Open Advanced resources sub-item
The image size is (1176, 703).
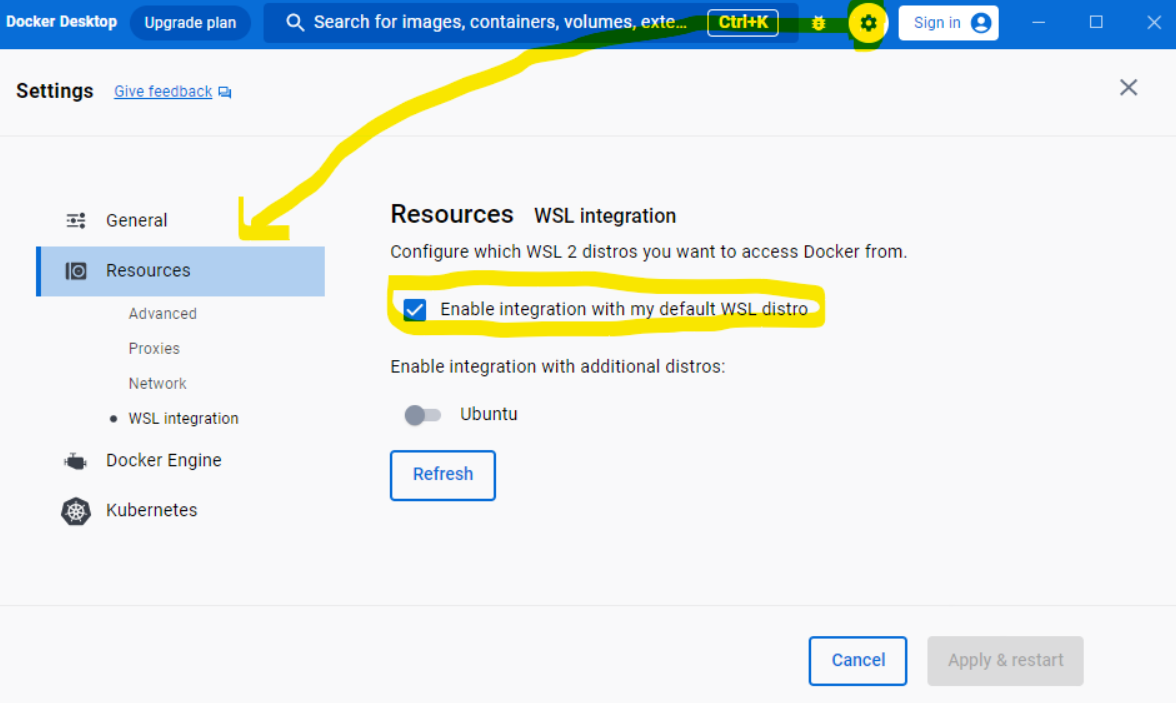tap(162, 314)
